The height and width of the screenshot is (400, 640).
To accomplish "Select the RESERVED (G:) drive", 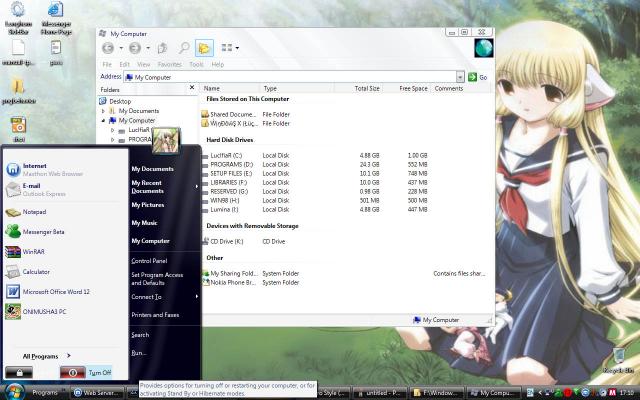I will [229, 191].
